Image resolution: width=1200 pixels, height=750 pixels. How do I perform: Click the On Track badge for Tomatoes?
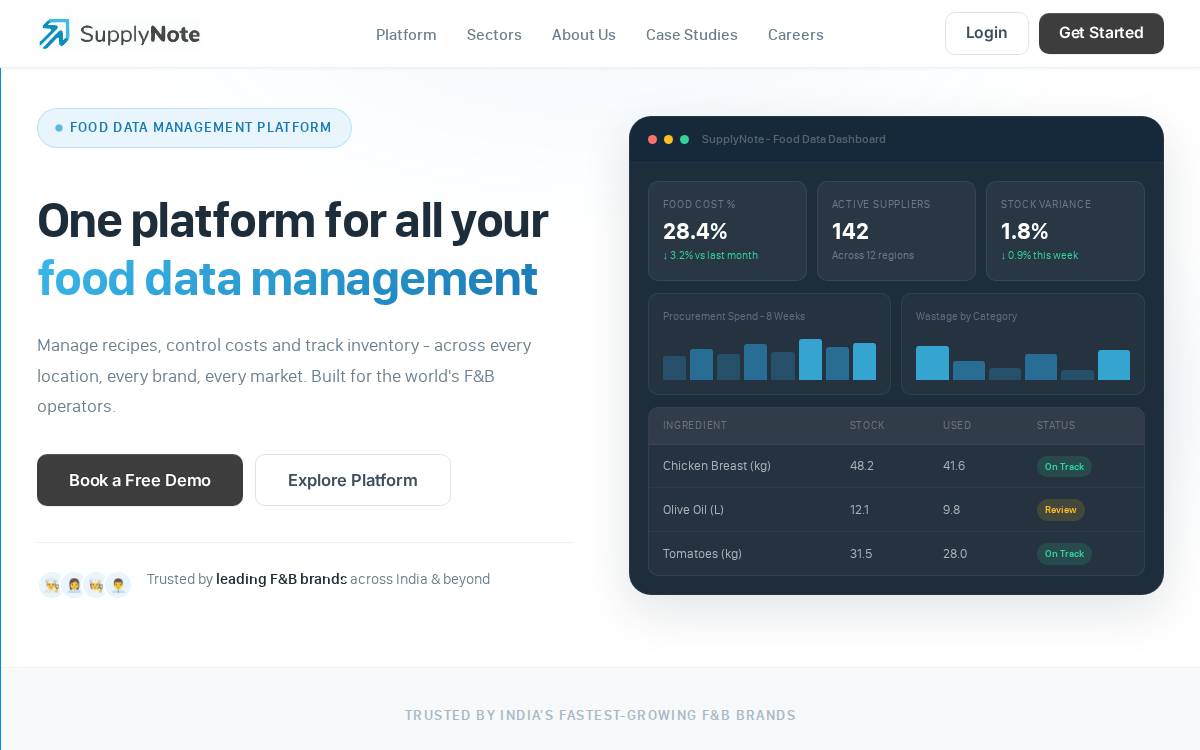pyautogui.click(x=1064, y=554)
